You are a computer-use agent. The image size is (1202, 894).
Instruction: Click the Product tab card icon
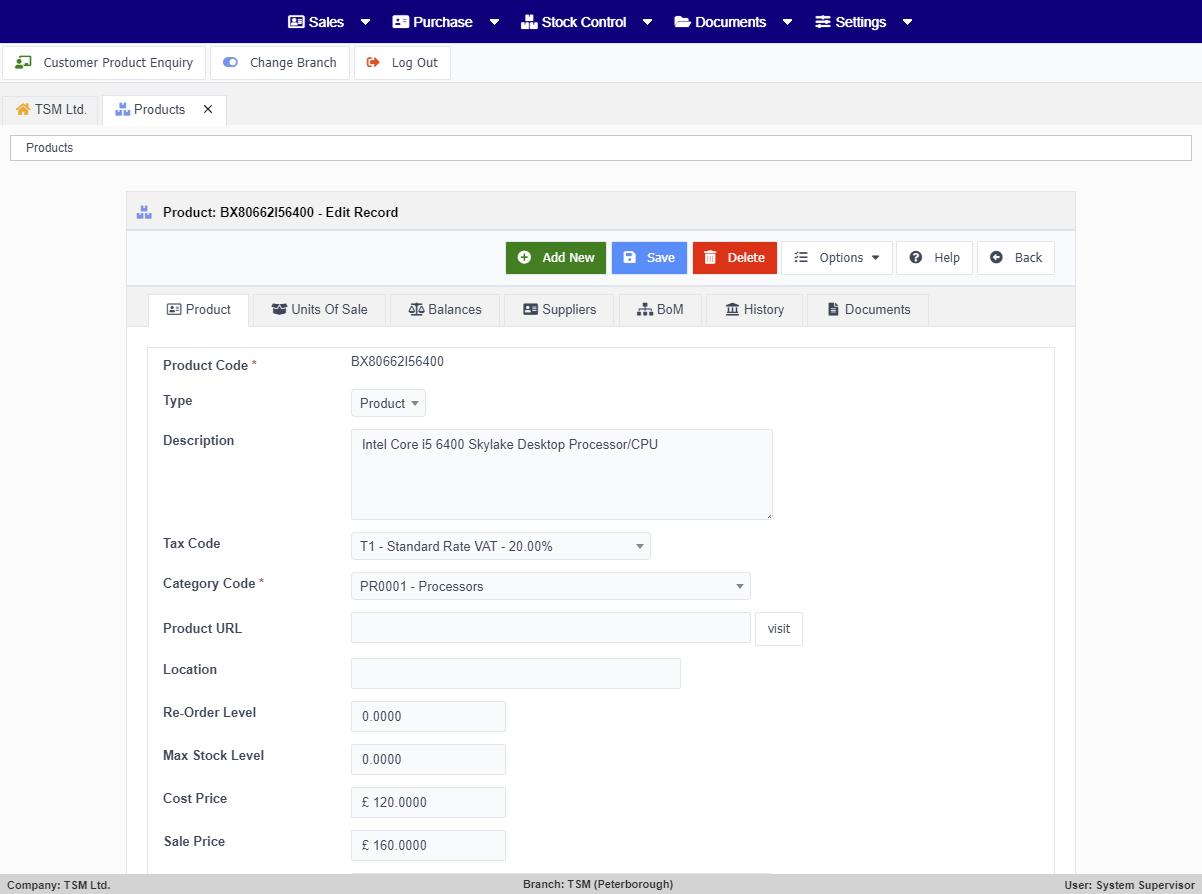click(174, 309)
